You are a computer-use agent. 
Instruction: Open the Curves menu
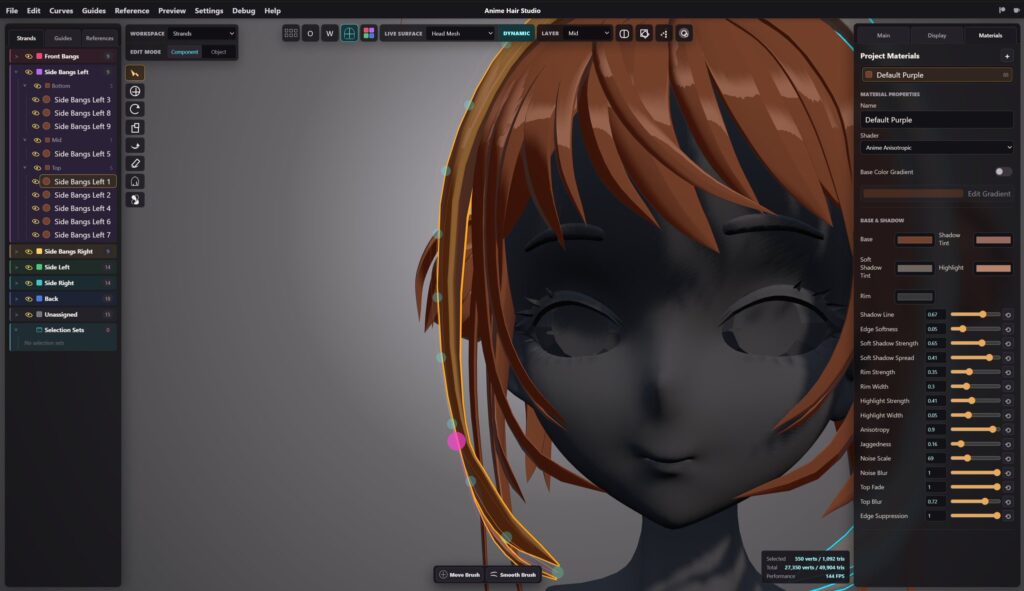pyautogui.click(x=61, y=10)
